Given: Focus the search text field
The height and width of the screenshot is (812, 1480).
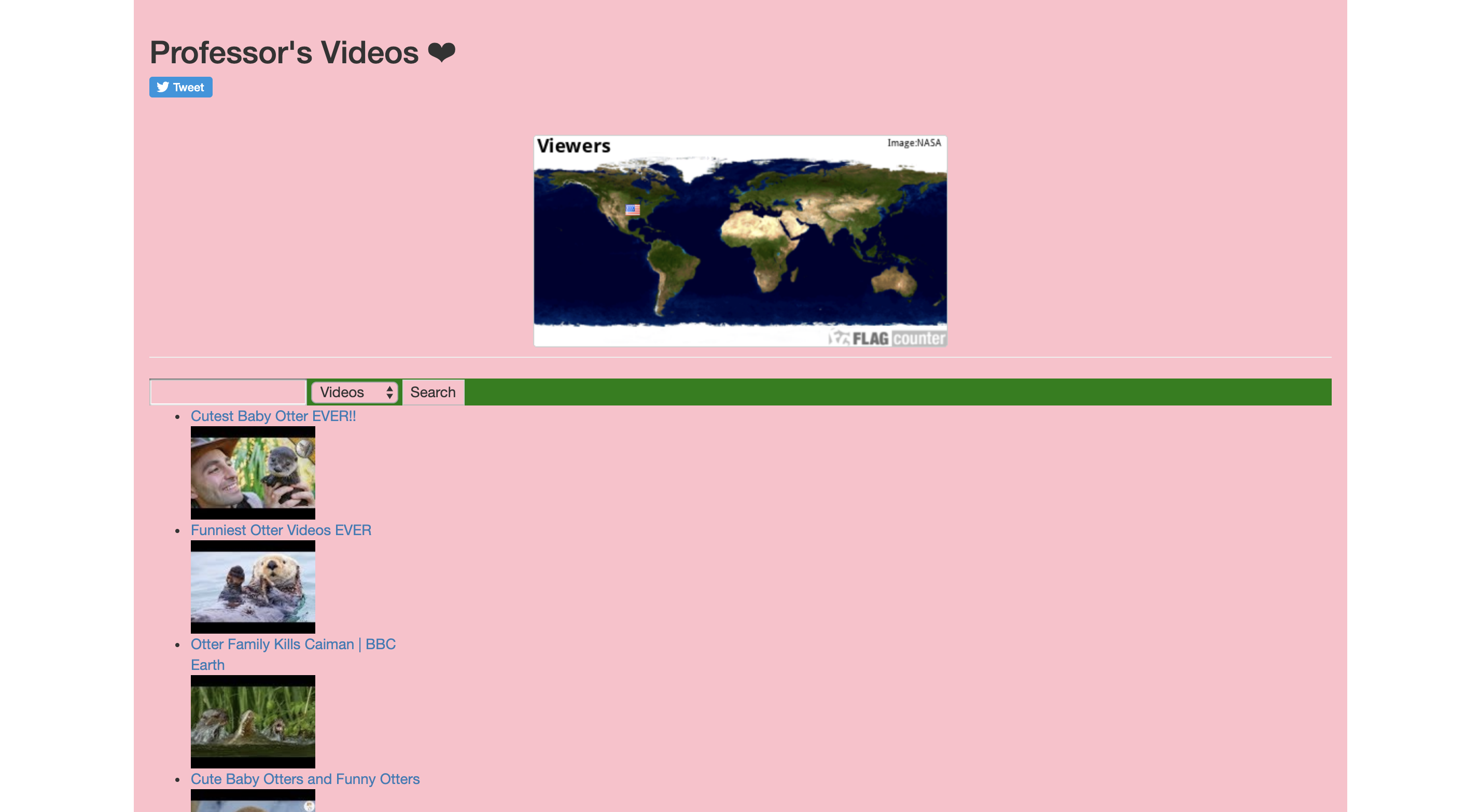Looking at the screenshot, I should [x=228, y=392].
